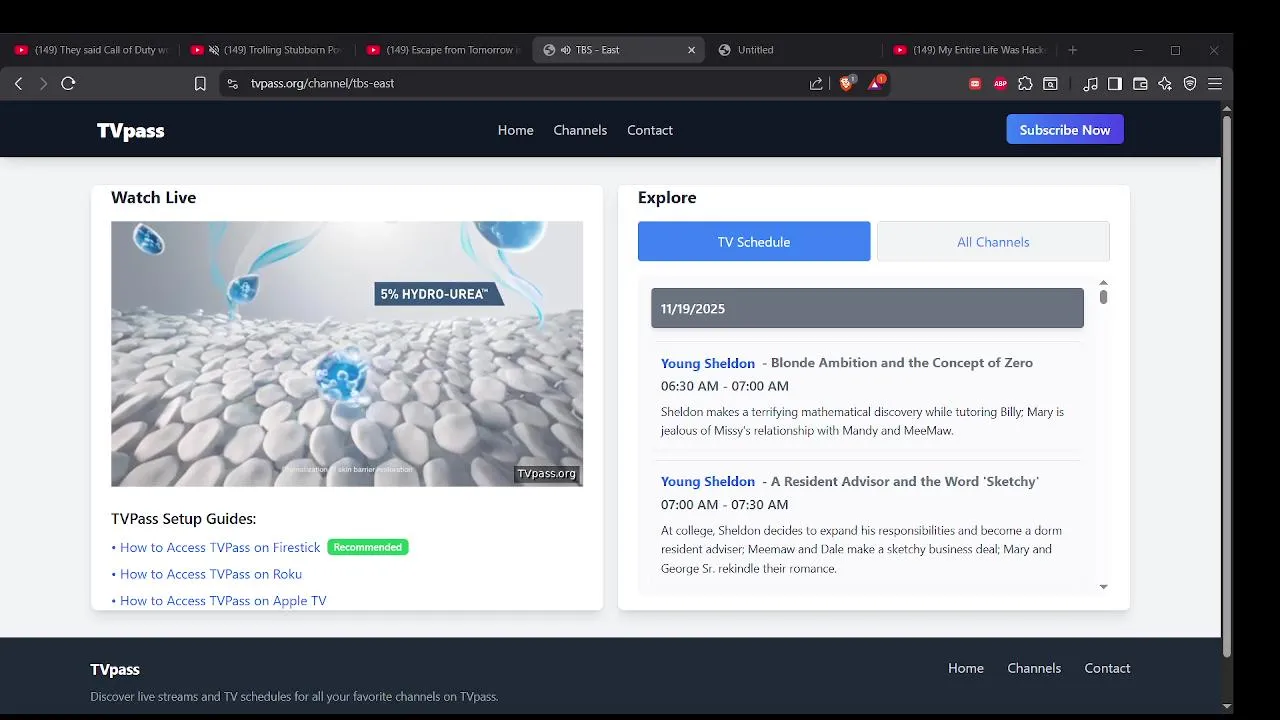The image size is (1280, 720).
Task: Click 'A Resident Advisor and the Word Sketchy' title
Action: [905, 482]
